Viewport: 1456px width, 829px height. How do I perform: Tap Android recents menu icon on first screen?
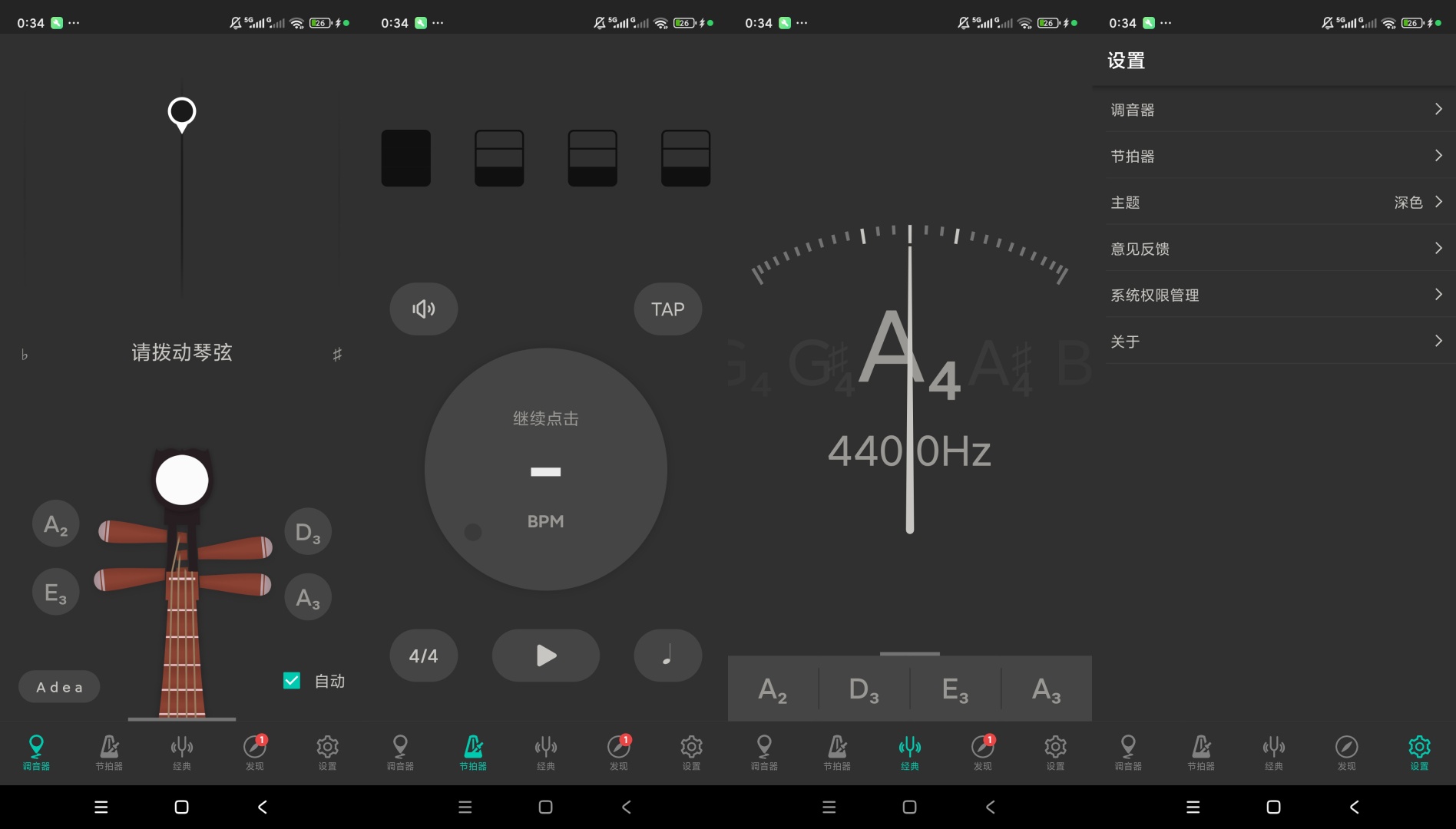pos(101,807)
